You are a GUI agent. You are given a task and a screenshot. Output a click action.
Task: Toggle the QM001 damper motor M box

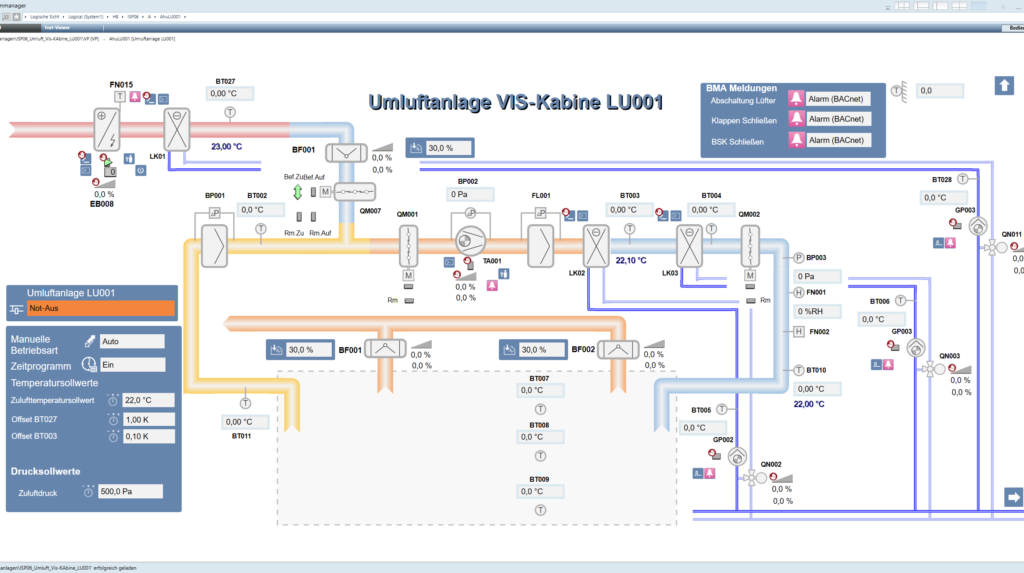coord(408,276)
